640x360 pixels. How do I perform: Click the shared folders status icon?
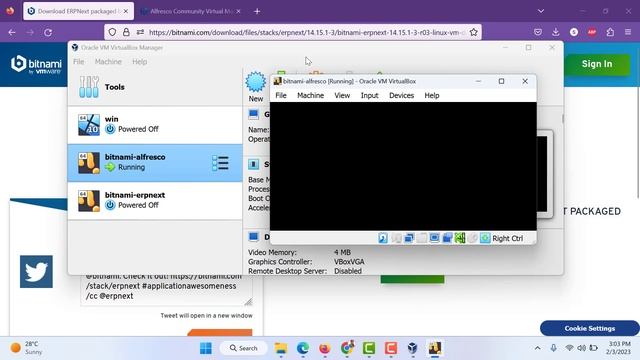447,238
